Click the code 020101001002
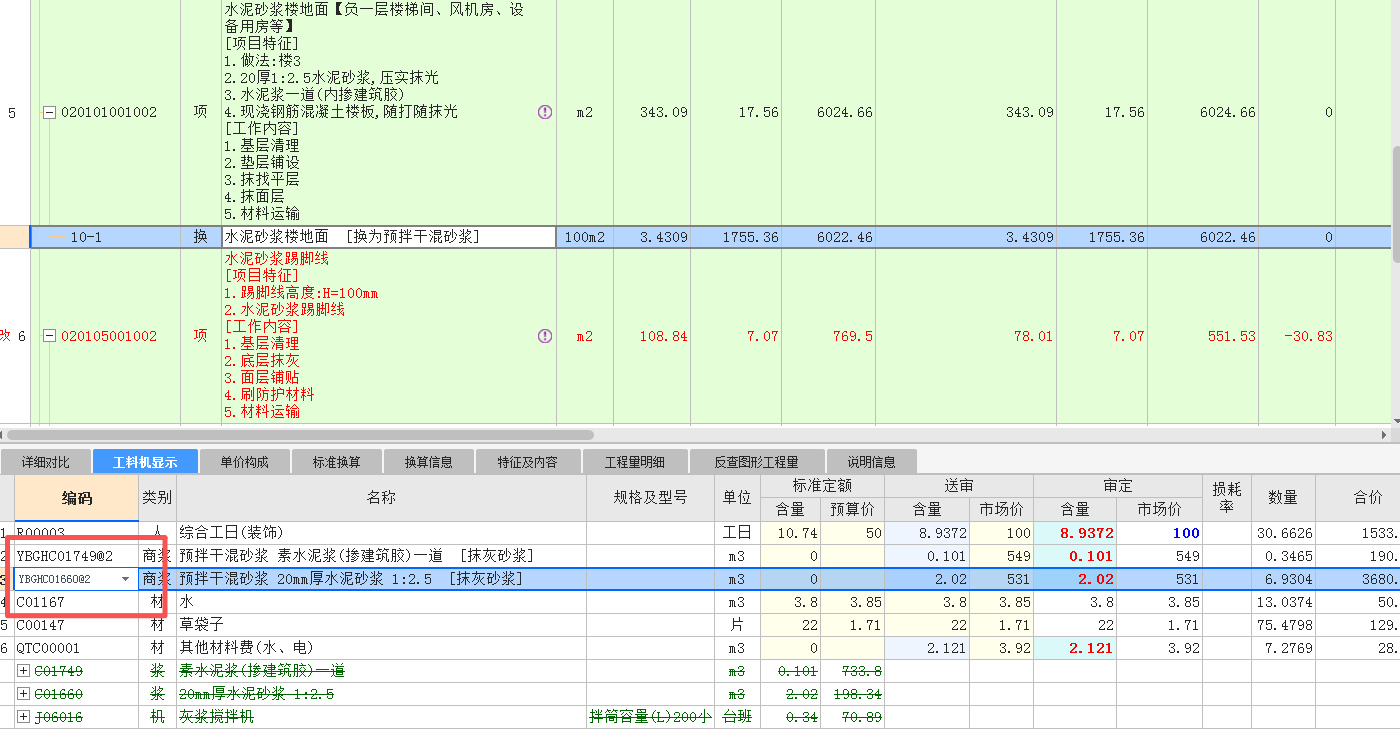 click(x=109, y=113)
